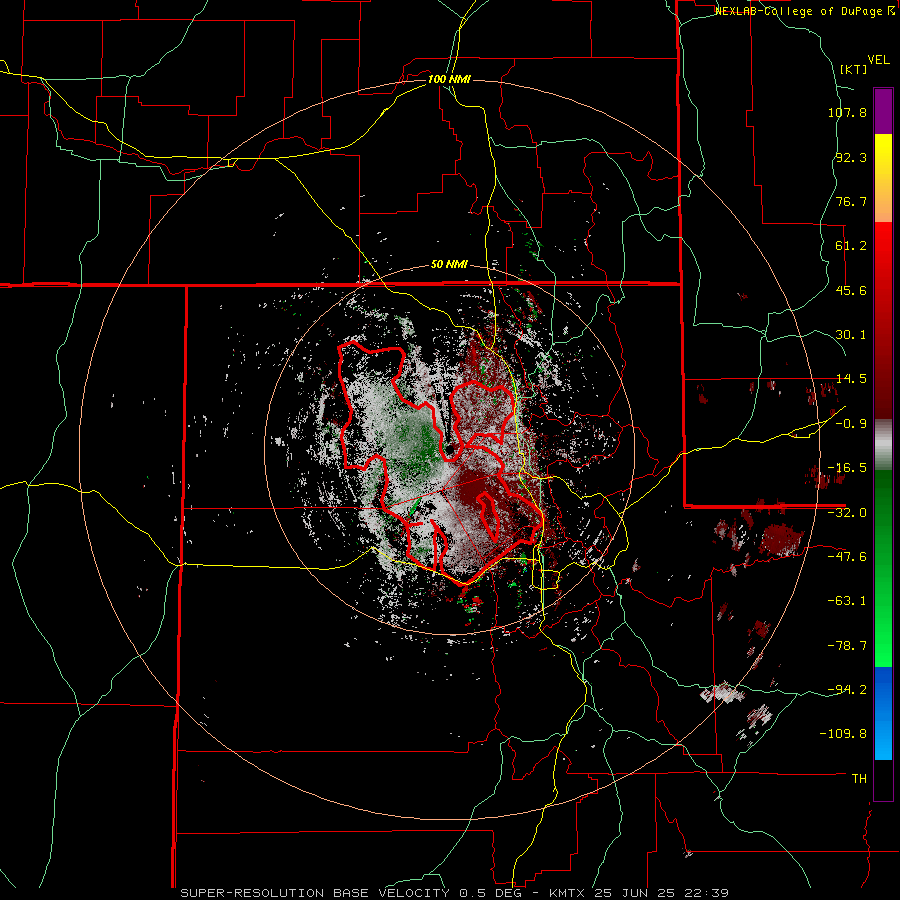This screenshot has width=900, height=900.
Task: Click the [KT] units label
Action: [854, 69]
